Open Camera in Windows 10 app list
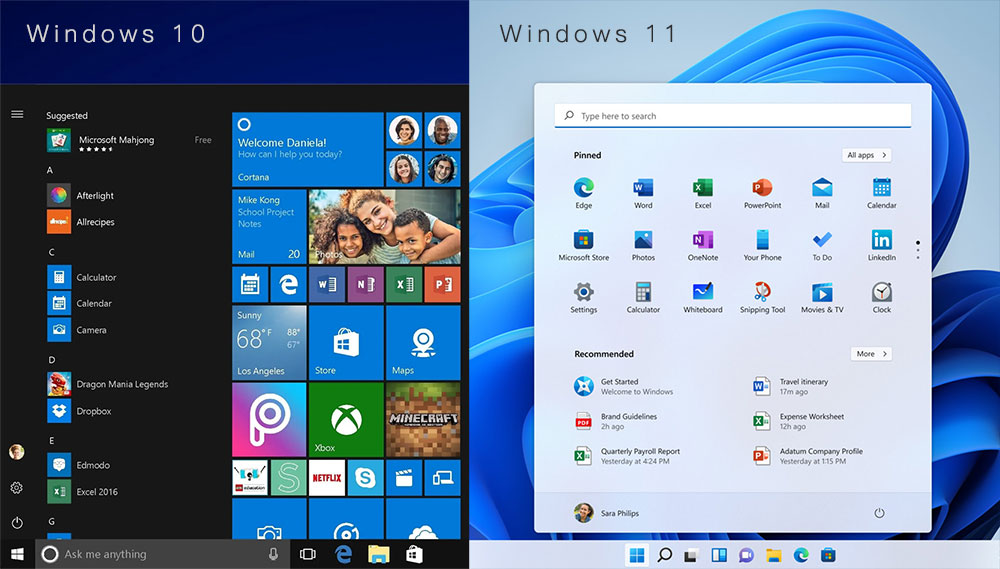This screenshot has height=569, width=1000. 77,330
